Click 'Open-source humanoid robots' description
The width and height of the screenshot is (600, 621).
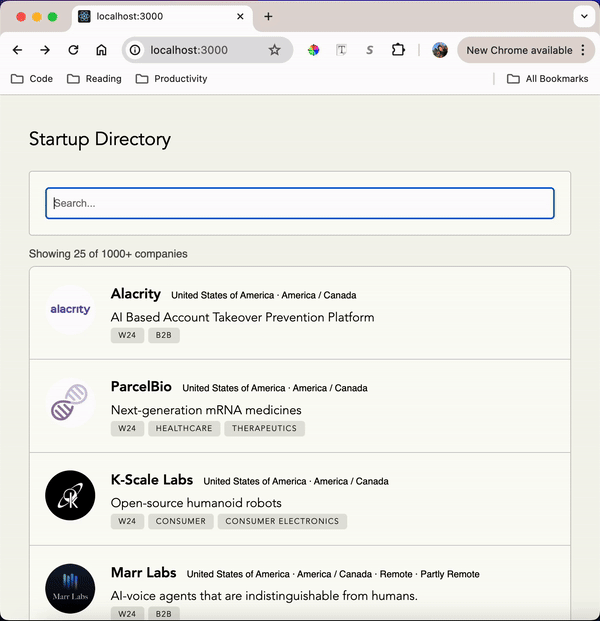click(x=196, y=503)
